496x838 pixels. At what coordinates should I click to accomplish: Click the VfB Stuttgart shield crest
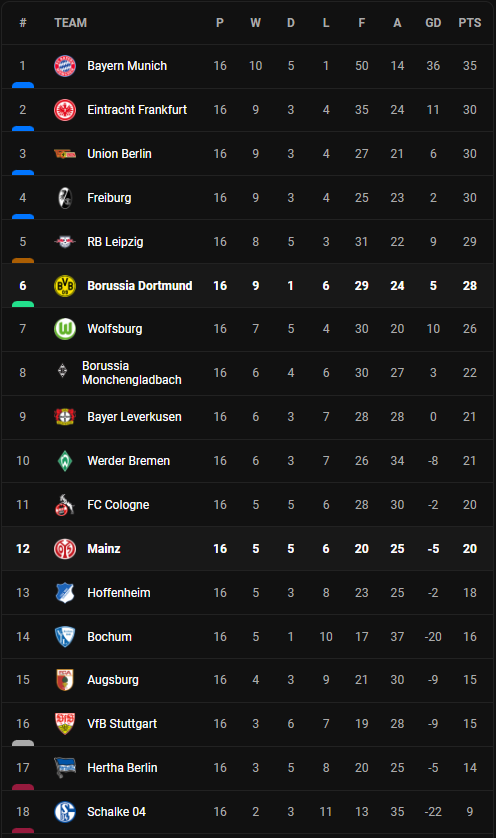click(65, 724)
